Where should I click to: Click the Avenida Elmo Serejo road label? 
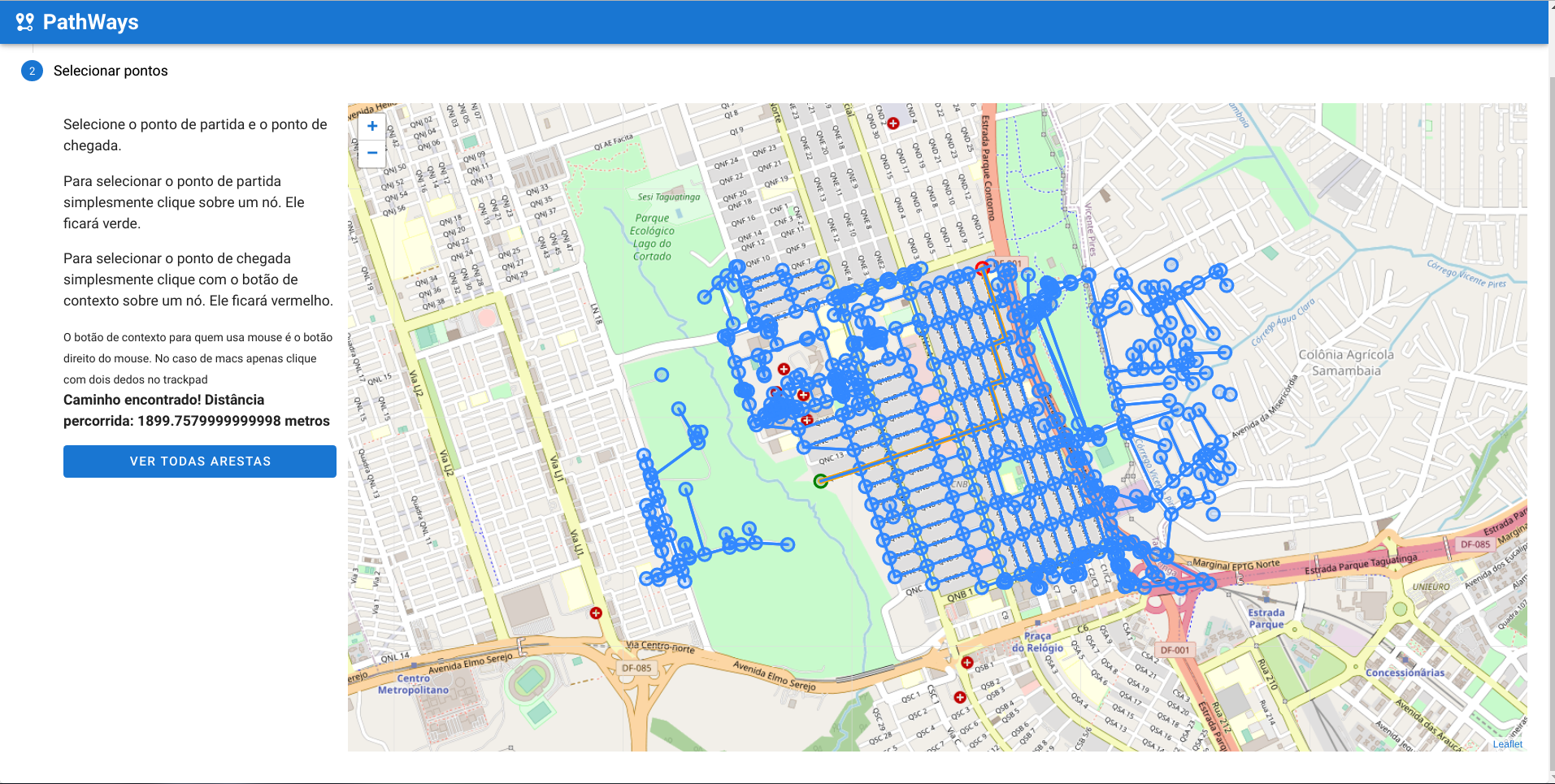click(774, 675)
